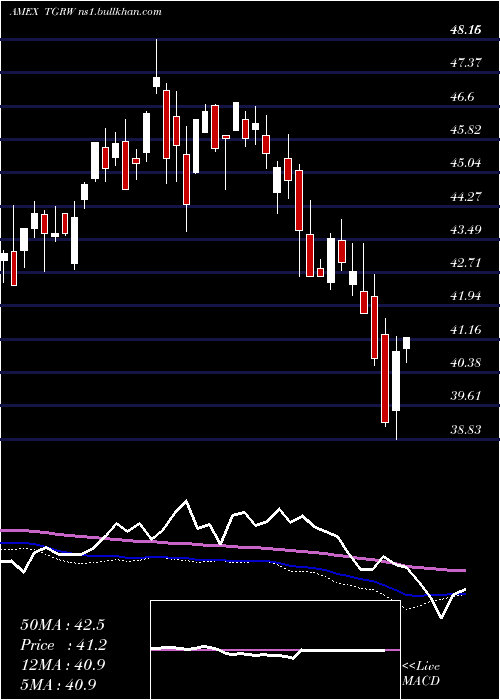Select the 44.27 price axis label
Image resolution: width=500 pixels, height=700 pixels.
tap(466, 197)
